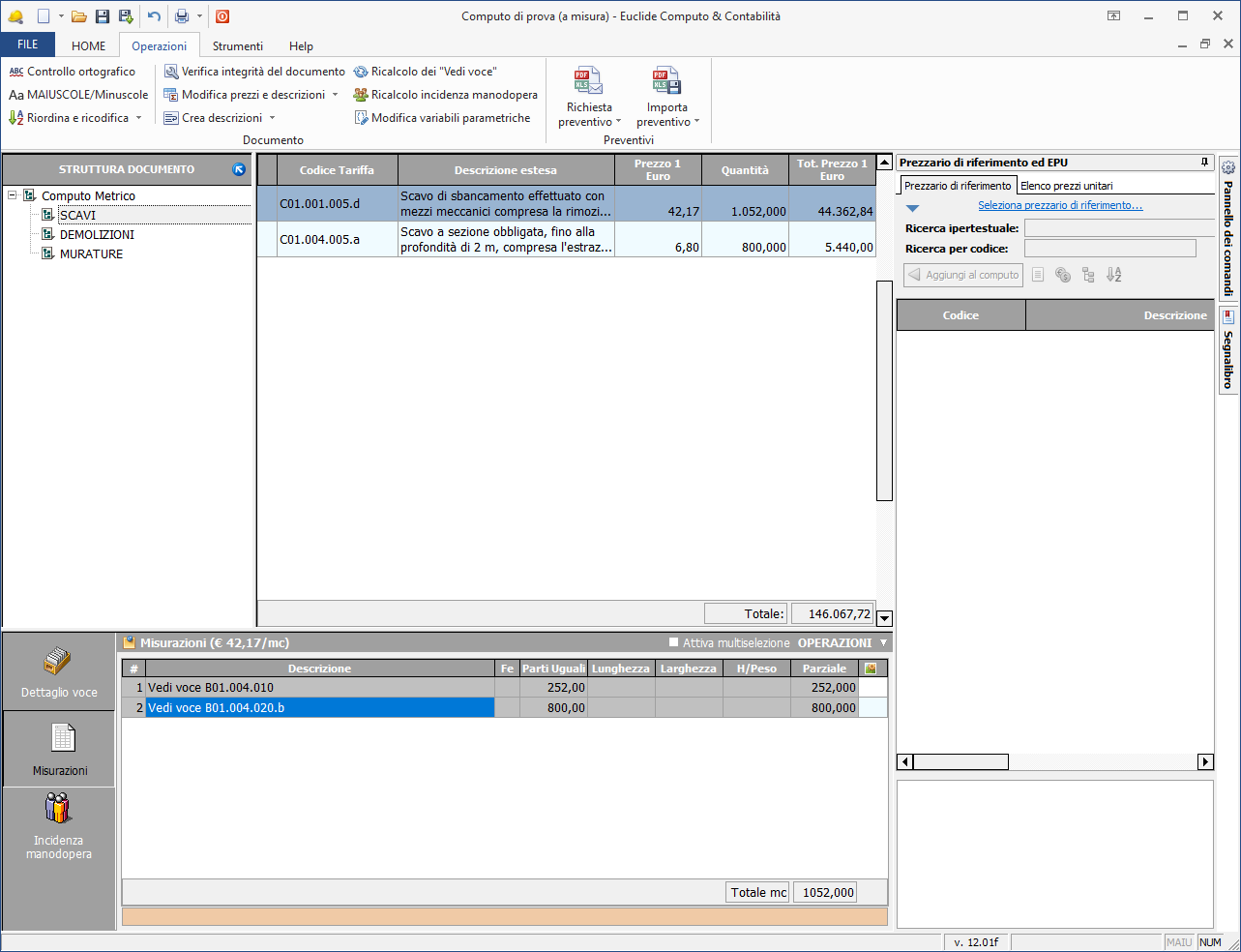The height and width of the screenshot is (952, 1241).
Task: Click the Undo arrow icon
Action: (154, 16)
